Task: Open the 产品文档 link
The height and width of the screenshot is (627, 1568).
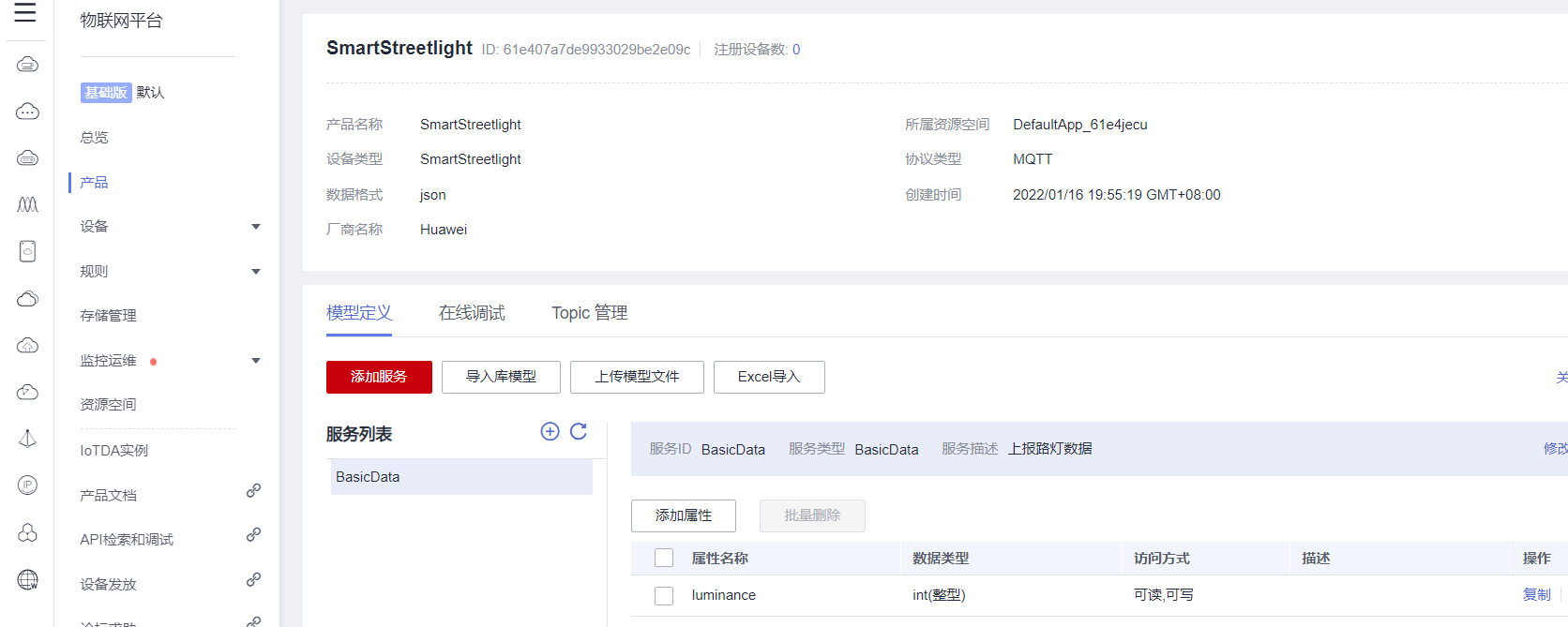Action: [108, 496]
